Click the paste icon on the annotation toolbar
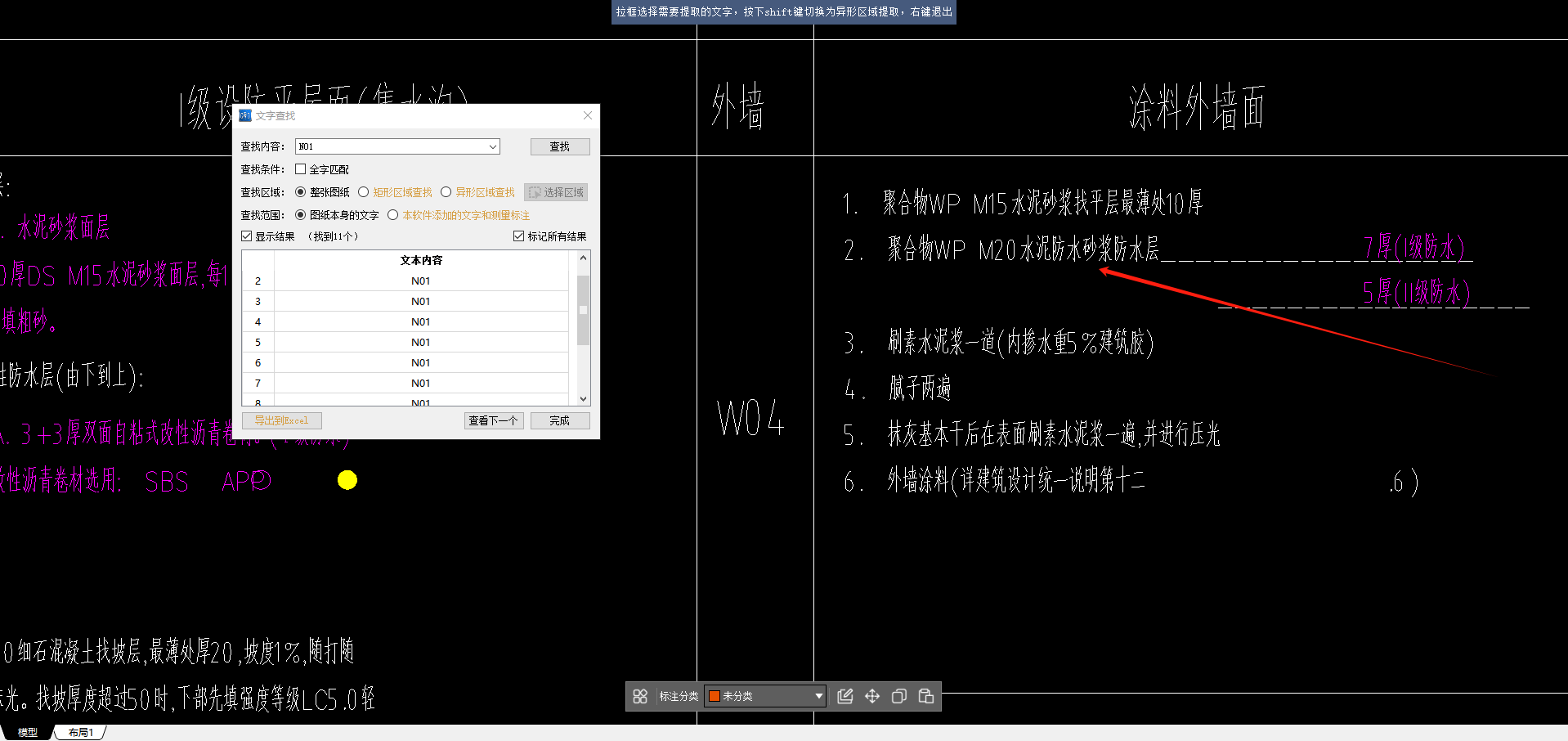Screen dimensions: 1568x741 click(925, 696)
